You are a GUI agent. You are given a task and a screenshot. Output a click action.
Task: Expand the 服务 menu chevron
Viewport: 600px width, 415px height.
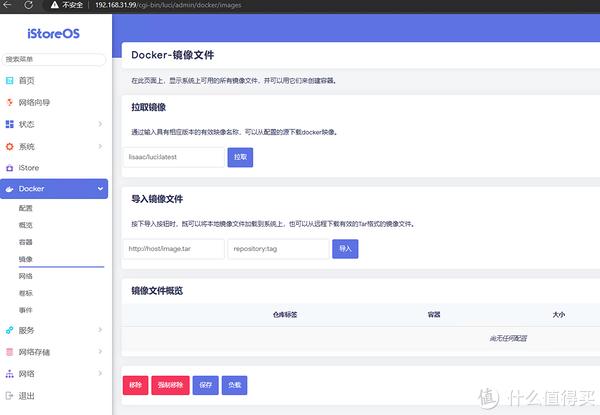[x=100, y=330]
